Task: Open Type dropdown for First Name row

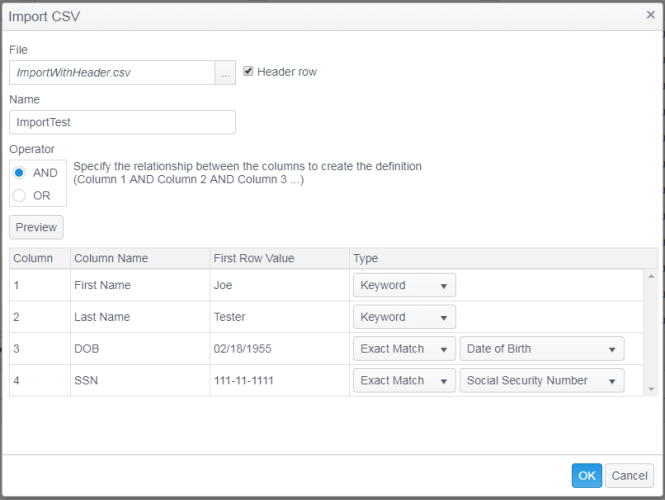Action: [404, 285]
